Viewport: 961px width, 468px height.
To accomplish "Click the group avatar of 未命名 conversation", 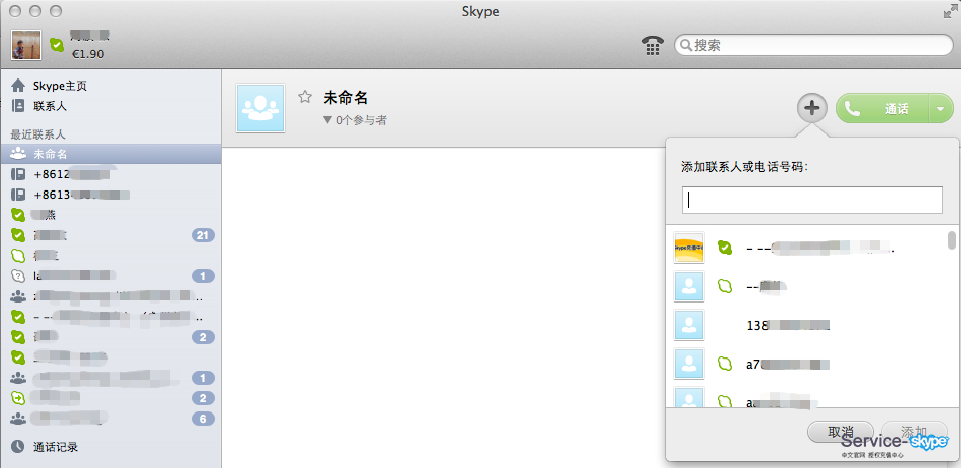I will pyautogui.click(x=260, y=108).
